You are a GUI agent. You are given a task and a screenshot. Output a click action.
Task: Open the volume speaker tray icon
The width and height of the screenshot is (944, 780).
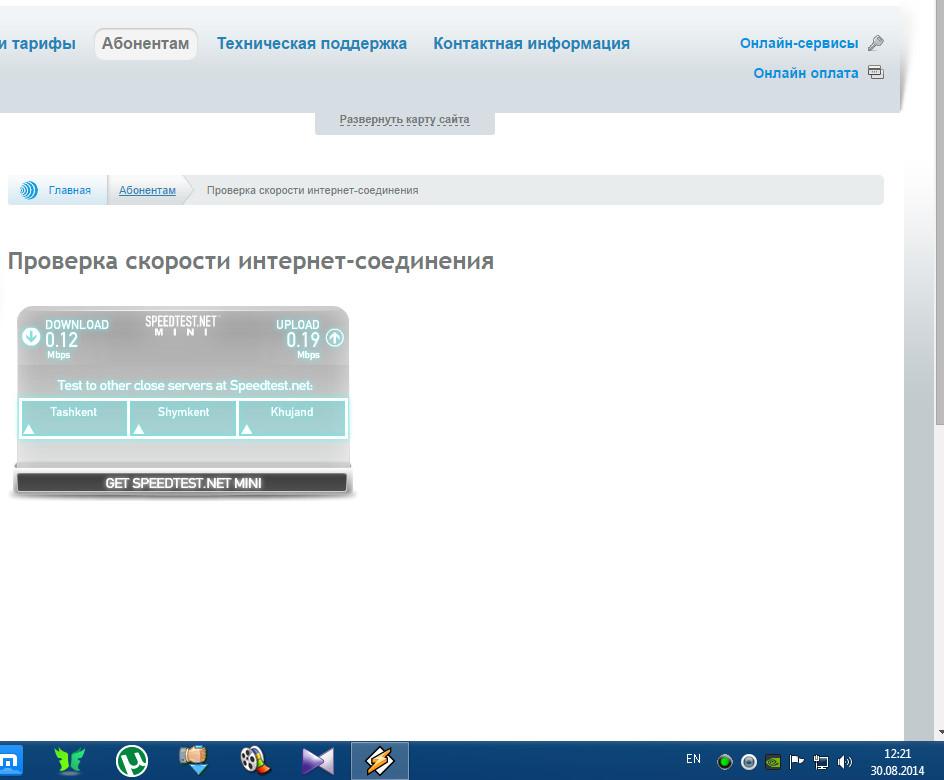[x=845, y=762]
